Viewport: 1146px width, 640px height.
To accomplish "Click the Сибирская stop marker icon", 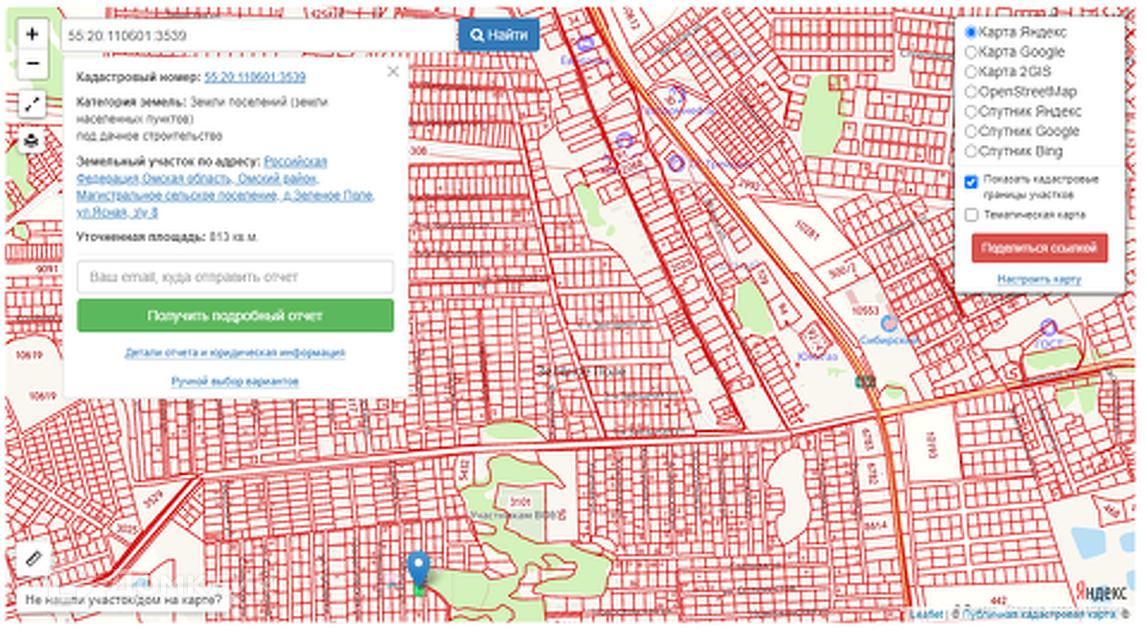I will 889,324.
